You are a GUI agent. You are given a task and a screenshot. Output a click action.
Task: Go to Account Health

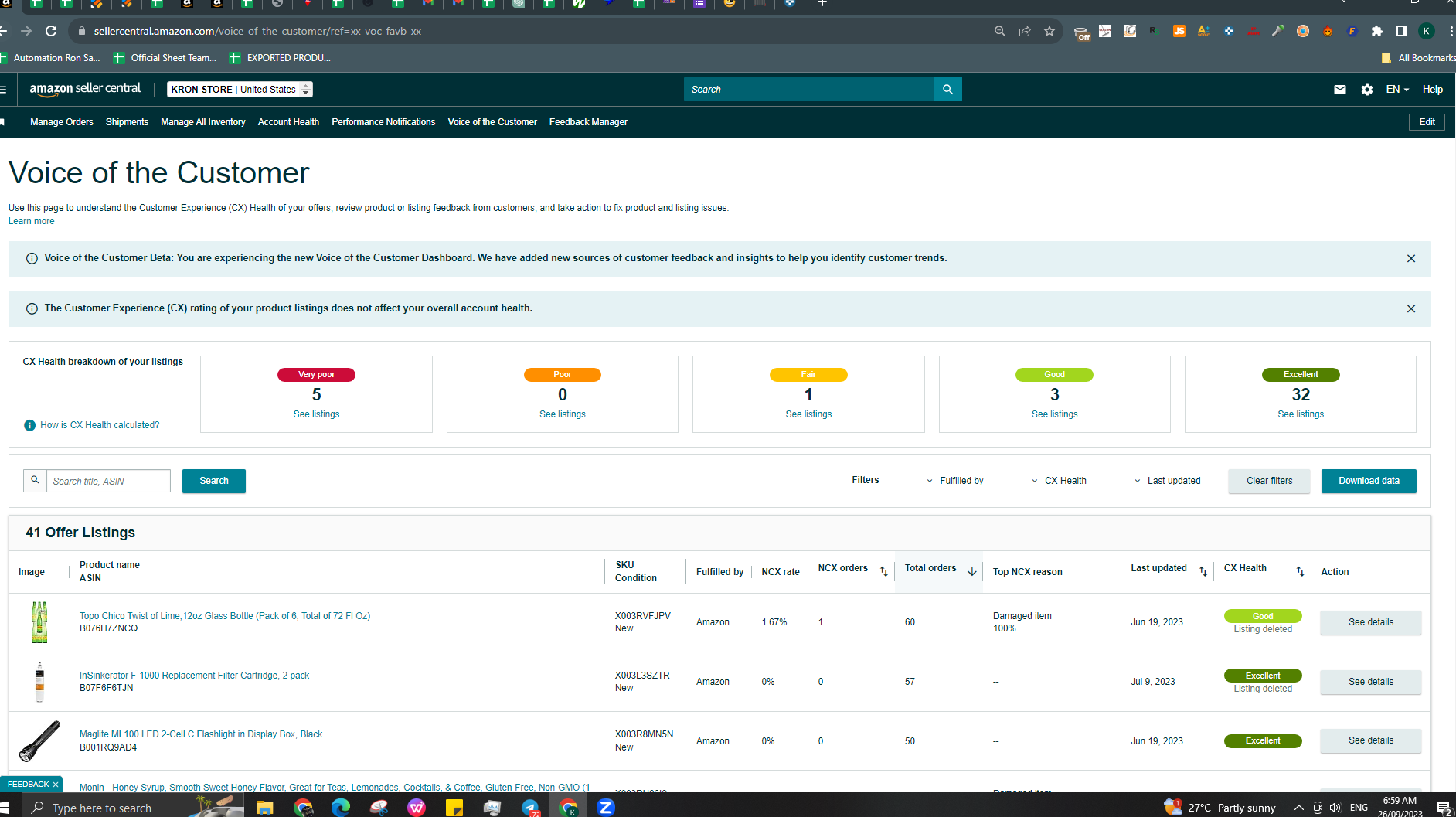[x=288, y=122]
